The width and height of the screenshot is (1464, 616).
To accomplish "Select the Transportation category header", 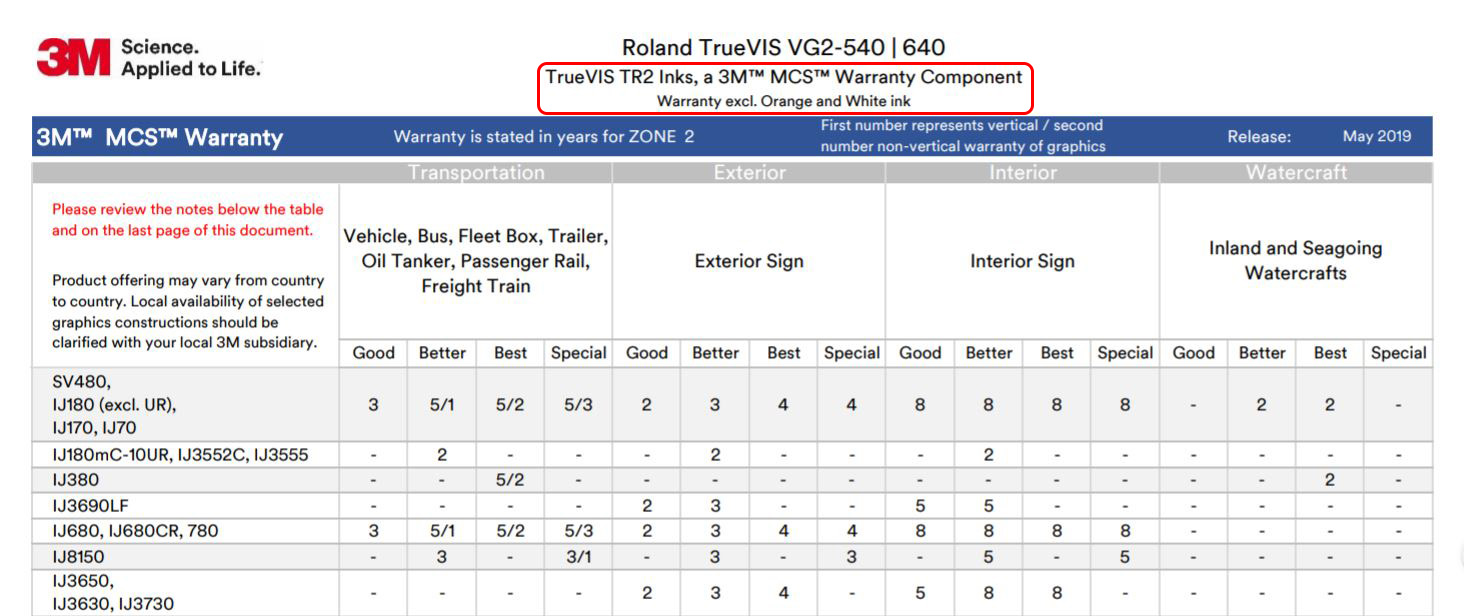I will (476, 173).
